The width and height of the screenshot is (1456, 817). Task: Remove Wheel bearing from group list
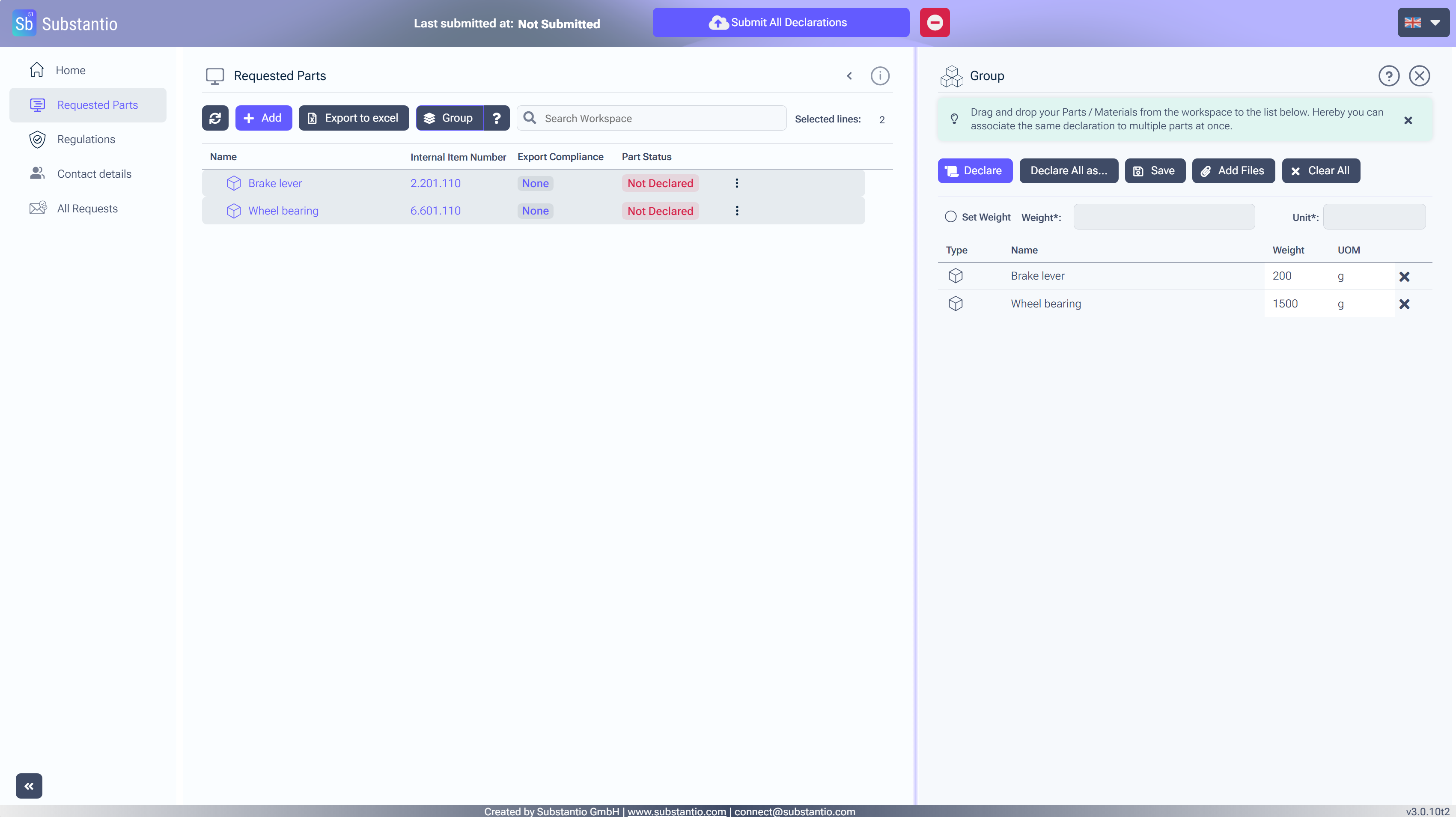(1404, 304)
